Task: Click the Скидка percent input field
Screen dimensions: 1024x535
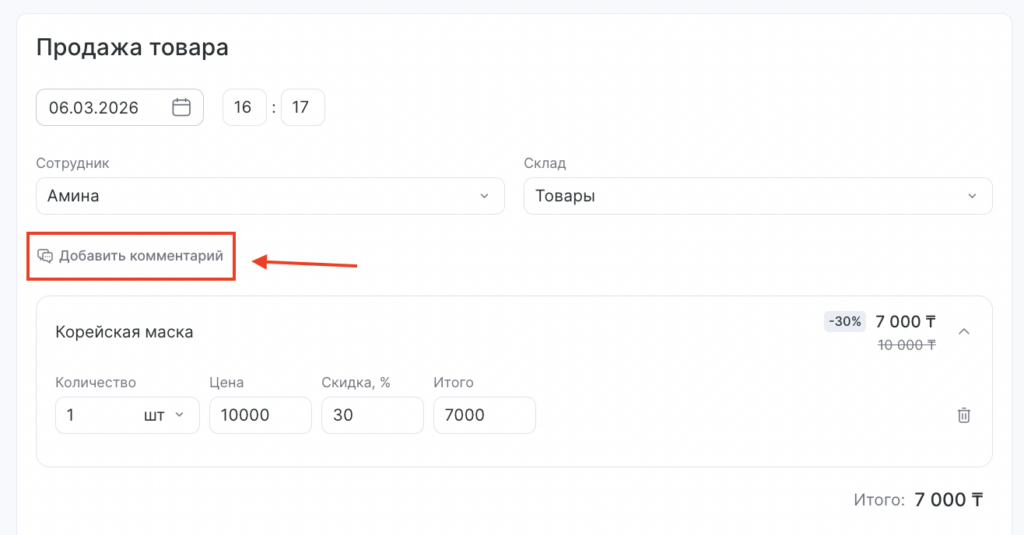Action: pyautogui.click(x=372, y=415)
